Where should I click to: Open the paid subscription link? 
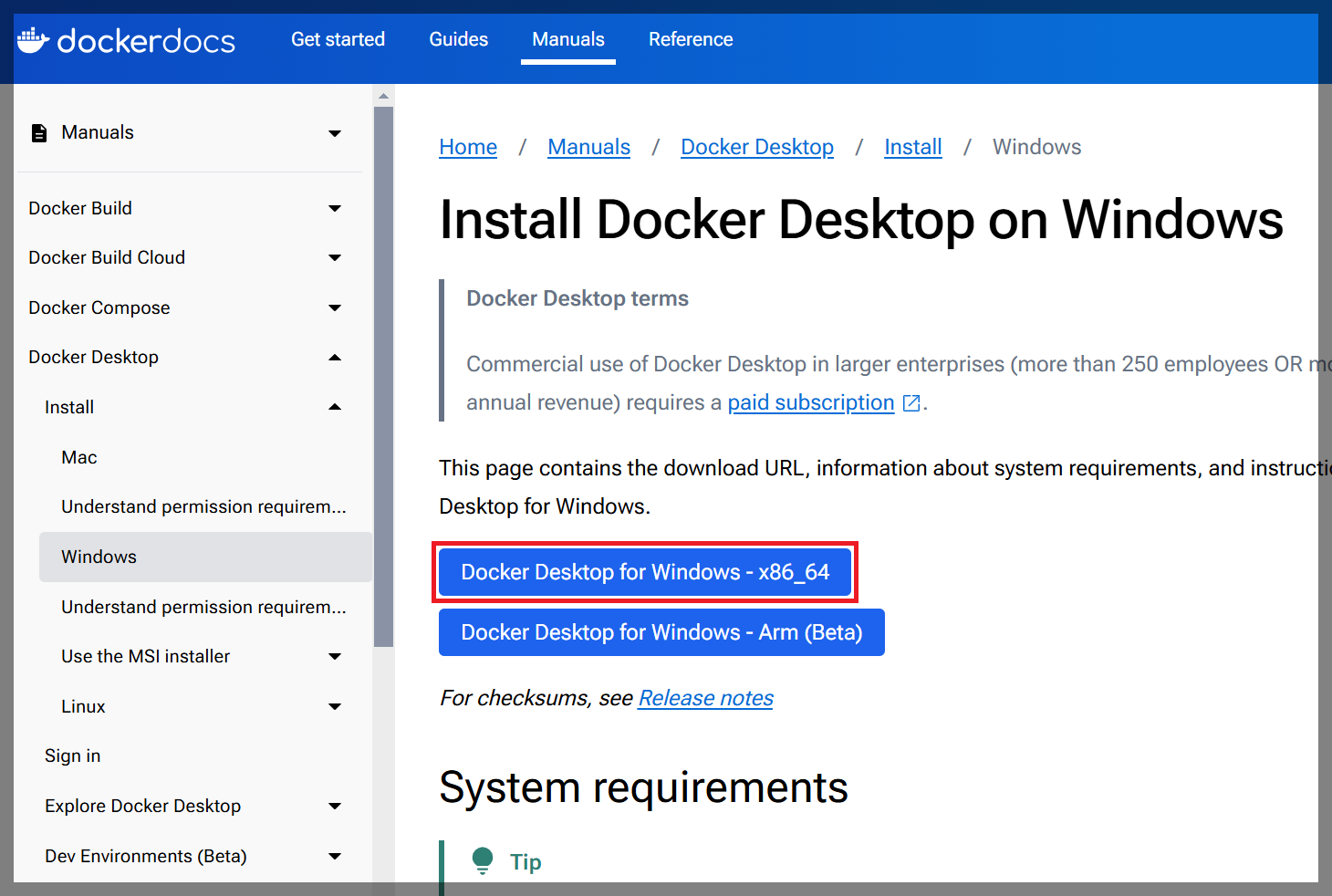point(811,402)
